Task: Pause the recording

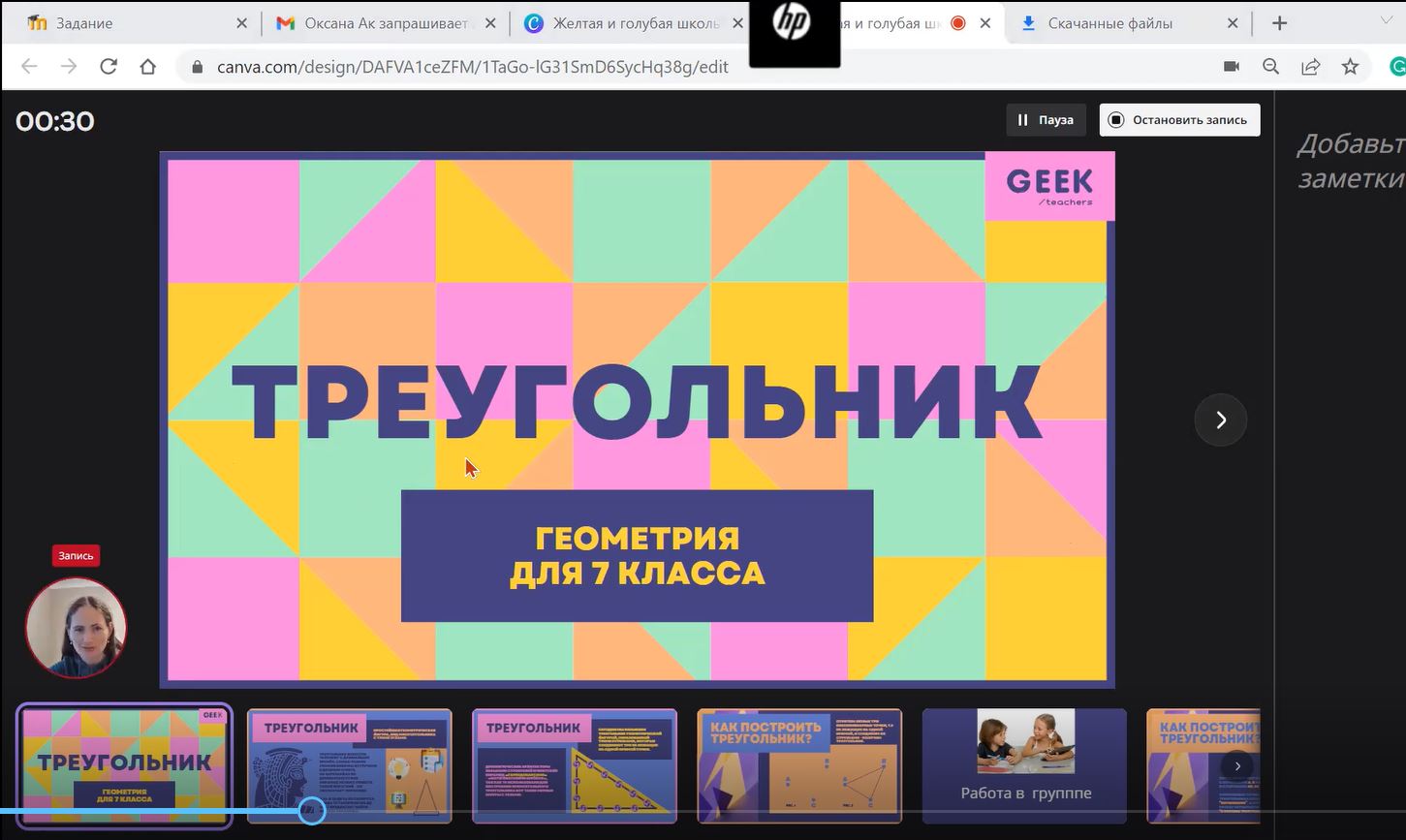Action: coord(1046,120)
